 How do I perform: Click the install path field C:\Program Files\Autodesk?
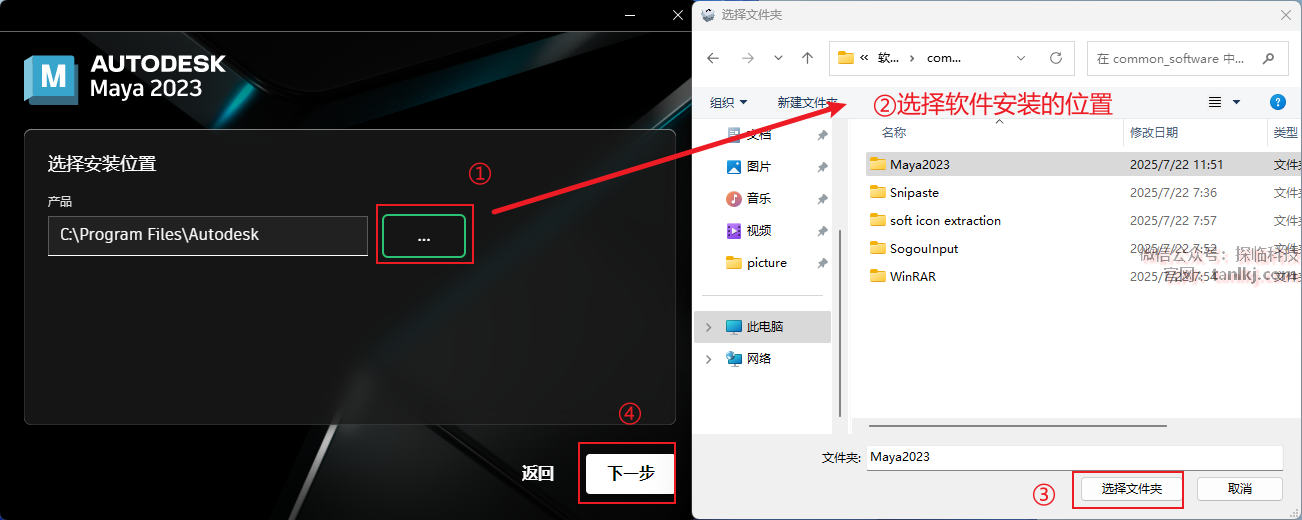pos(208,235)
